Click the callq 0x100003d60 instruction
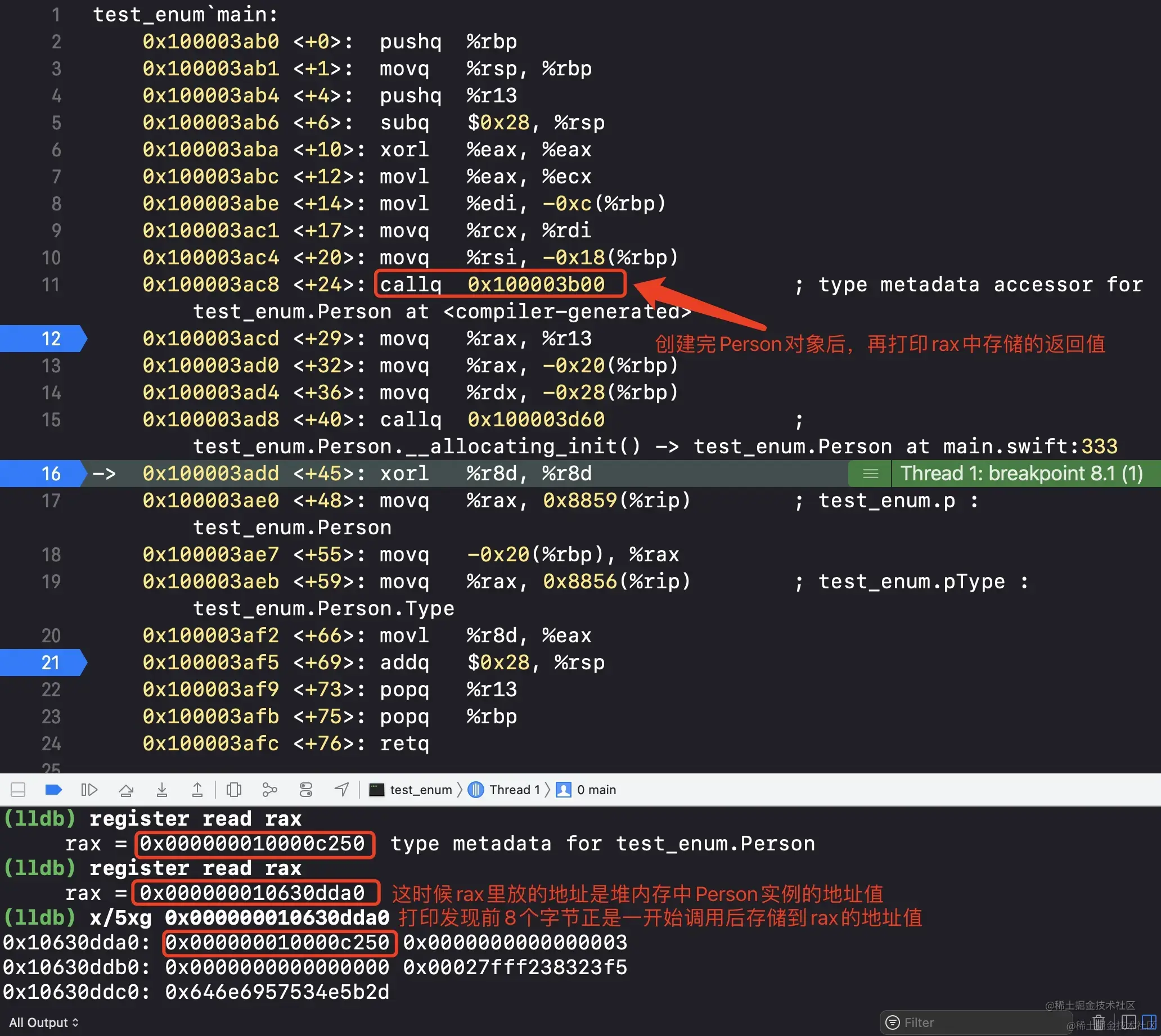 click(x=493, y=420)
